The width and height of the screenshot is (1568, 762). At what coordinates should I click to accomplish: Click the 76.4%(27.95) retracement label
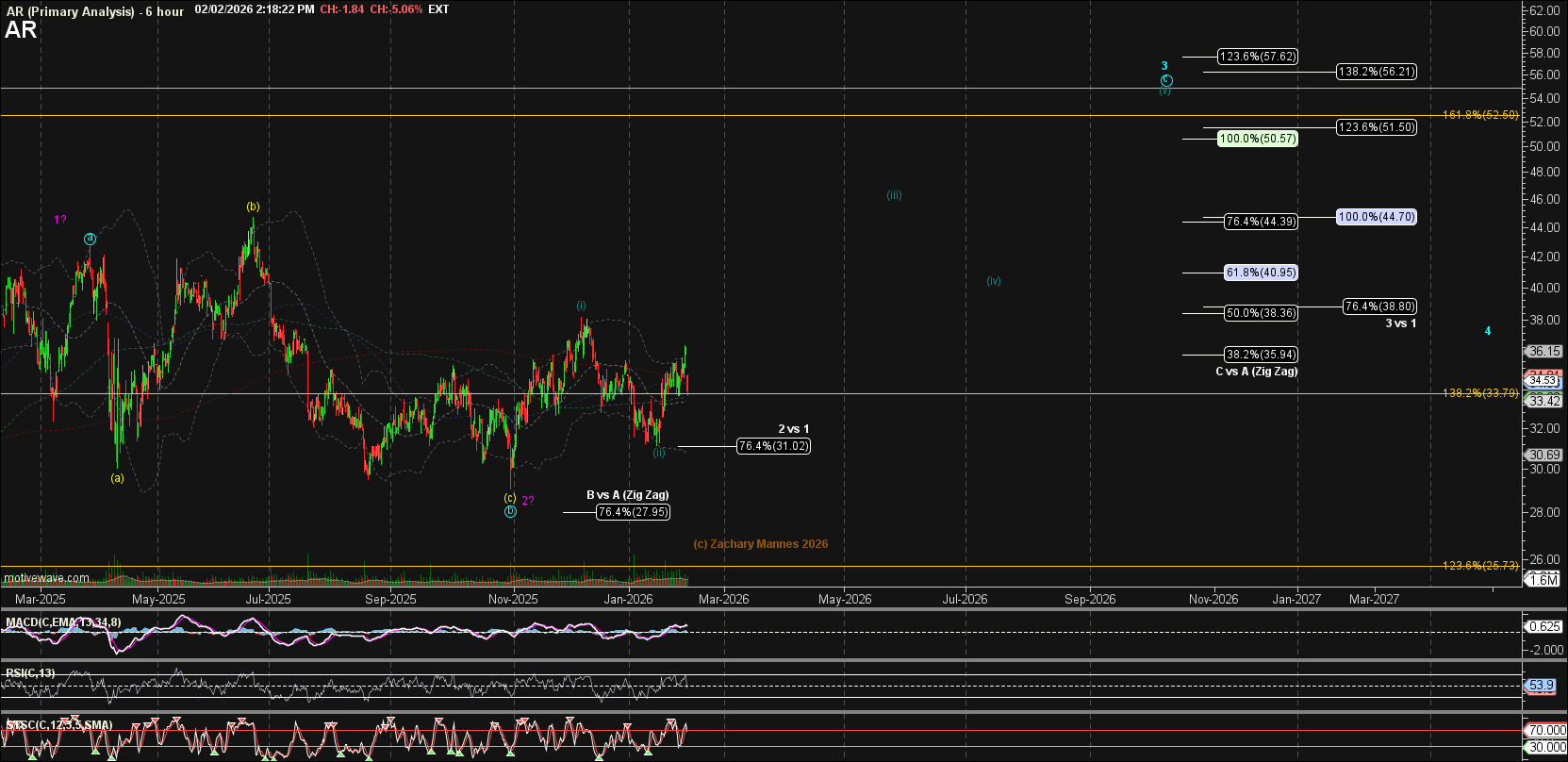633,512
